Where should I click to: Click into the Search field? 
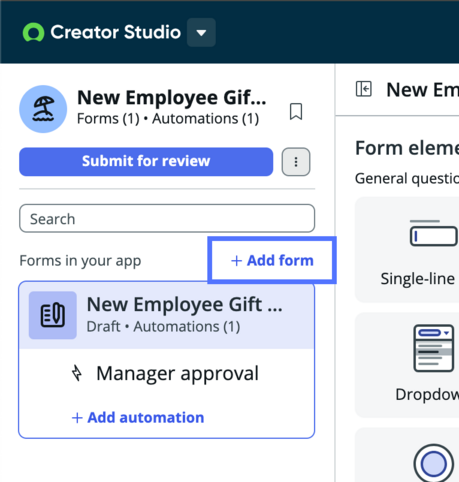(167, 219)
